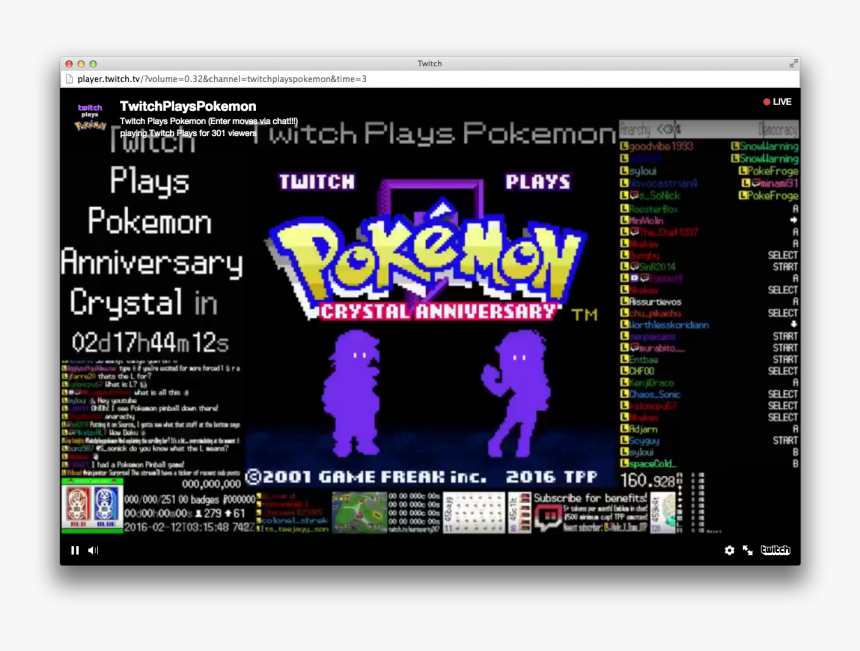The height and width of the screenshot is (651, 860).
Task: Click the CRYSTAL ANNIVERSARY banner
Action: click(x=439, y=312)
